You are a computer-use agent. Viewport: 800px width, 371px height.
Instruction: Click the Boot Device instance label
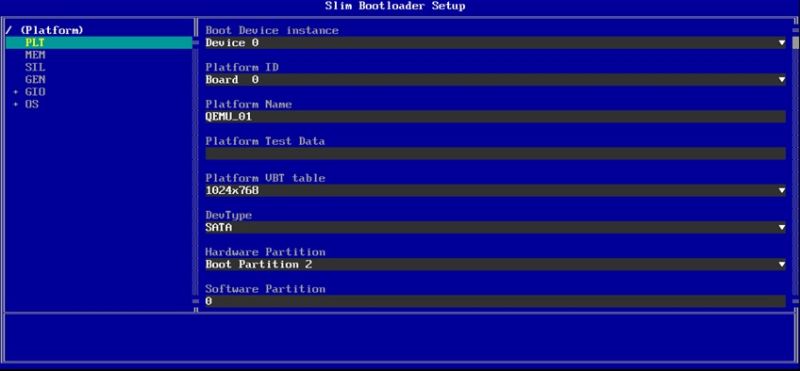[272, 31]
